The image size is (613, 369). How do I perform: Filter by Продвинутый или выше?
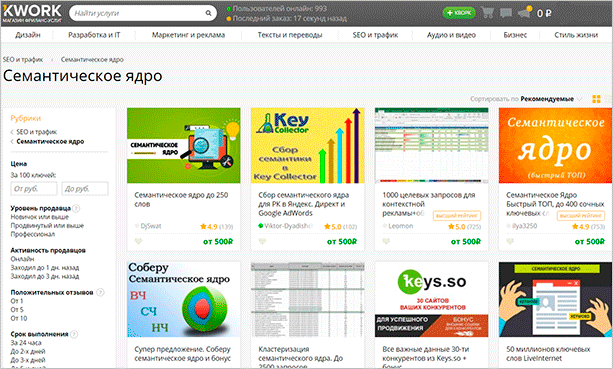[x=47, y=226]
